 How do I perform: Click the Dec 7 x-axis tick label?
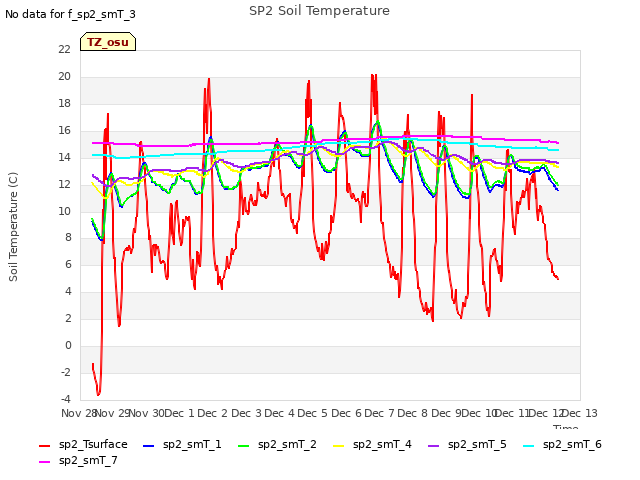coord(379,413)
